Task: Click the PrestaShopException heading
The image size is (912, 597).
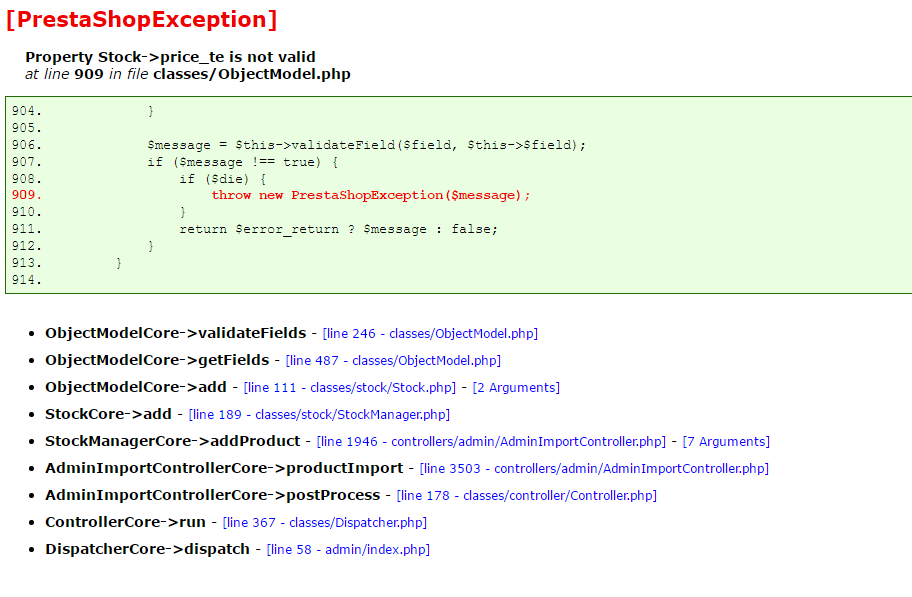Action: pyautogui.click(x=141, y=19)
